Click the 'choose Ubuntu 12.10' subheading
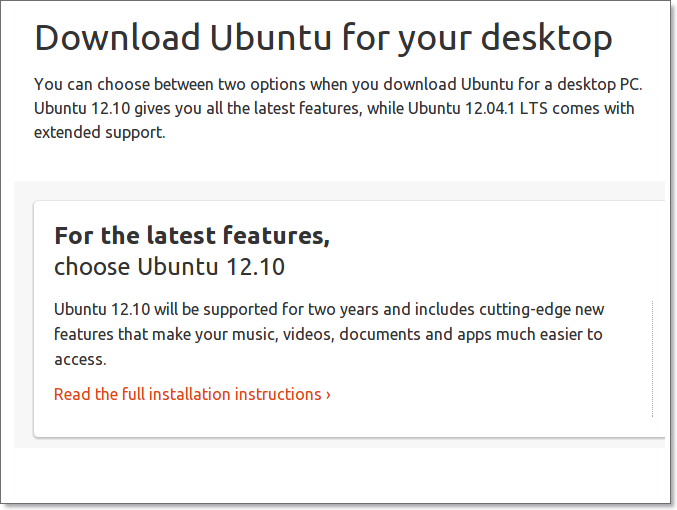 (x=169, y=267)
